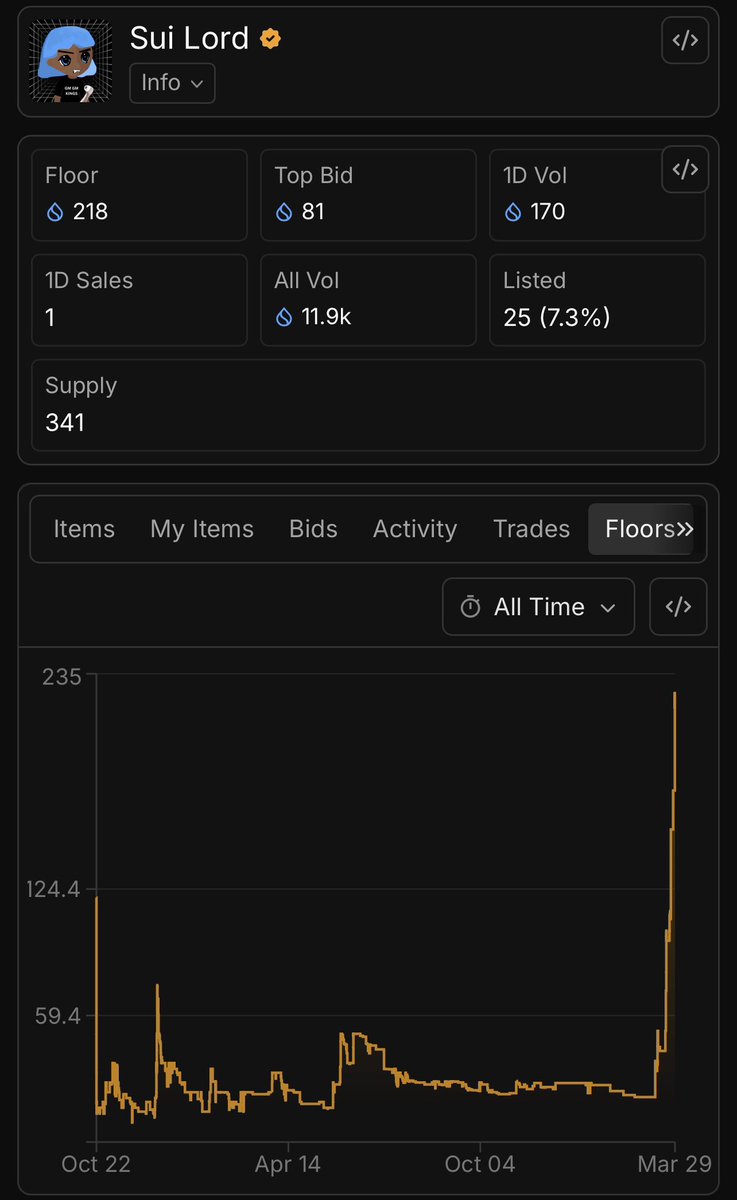Viewport: 737px width, 1200px height.
Task: Click the Sui droplet icon beside Floor 218
Action: pos(55,212)
